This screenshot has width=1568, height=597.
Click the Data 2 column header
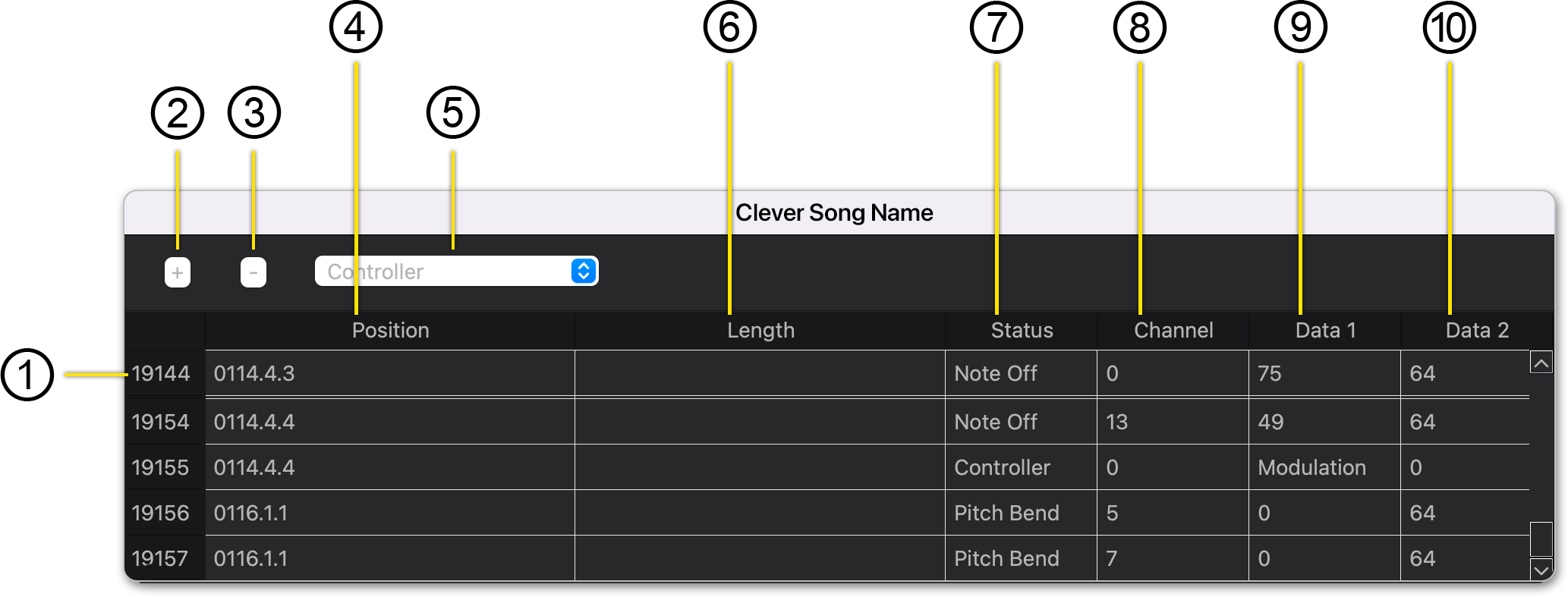(1477, 331)
